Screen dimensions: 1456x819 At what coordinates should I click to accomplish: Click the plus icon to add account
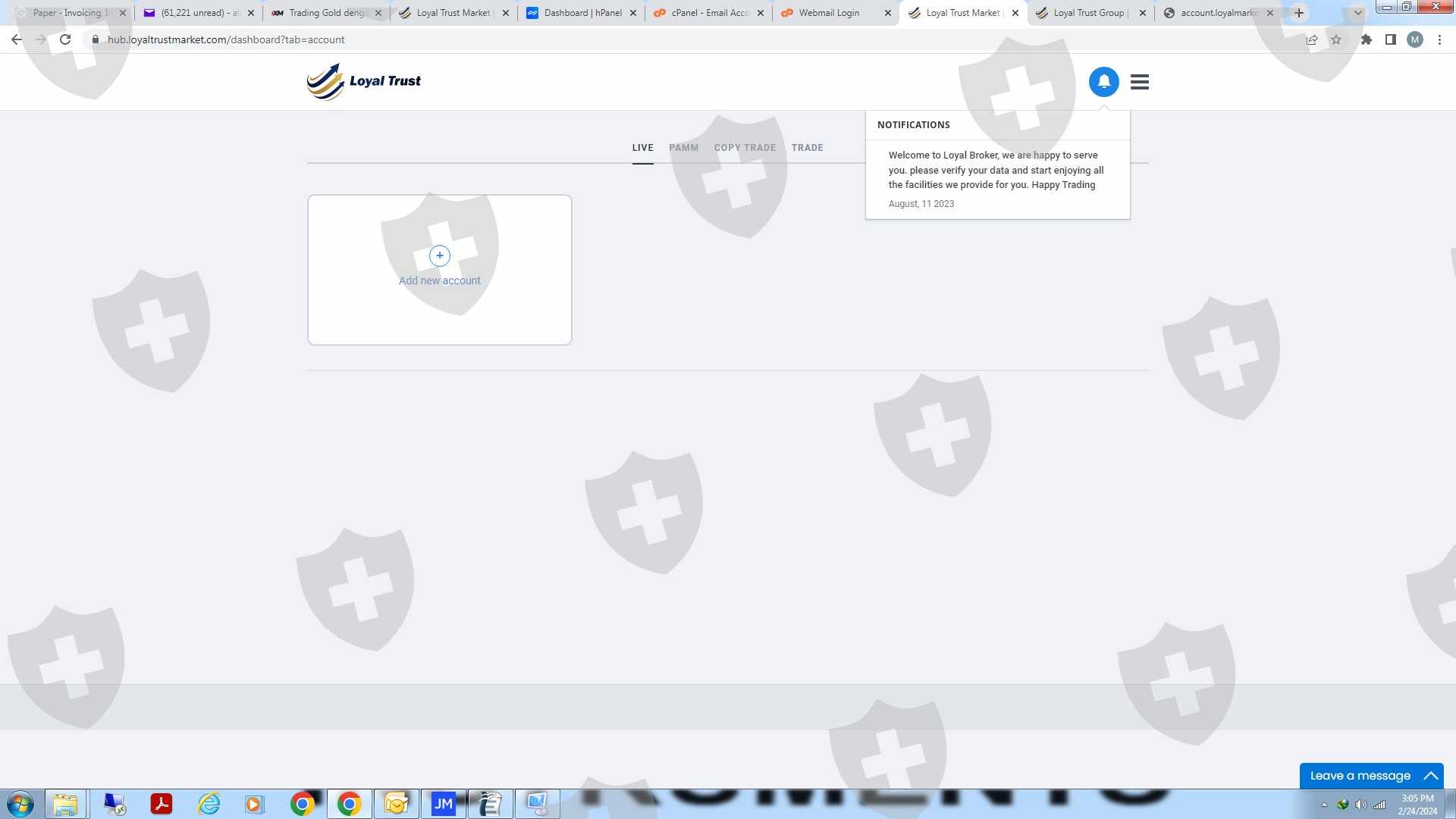coord(439,256)
